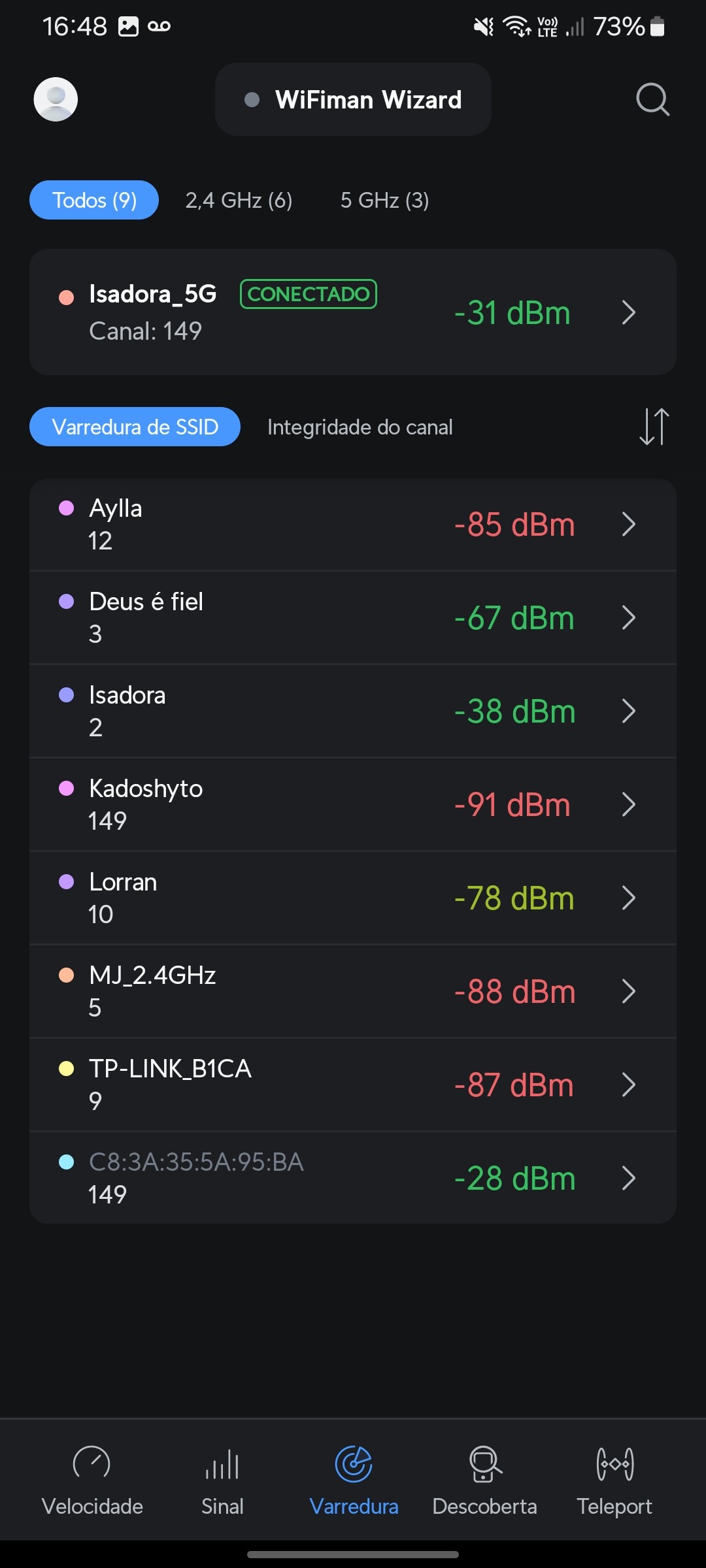
Task: Switch to Varredura de SSID tab
Action: [x=135, y=427]
